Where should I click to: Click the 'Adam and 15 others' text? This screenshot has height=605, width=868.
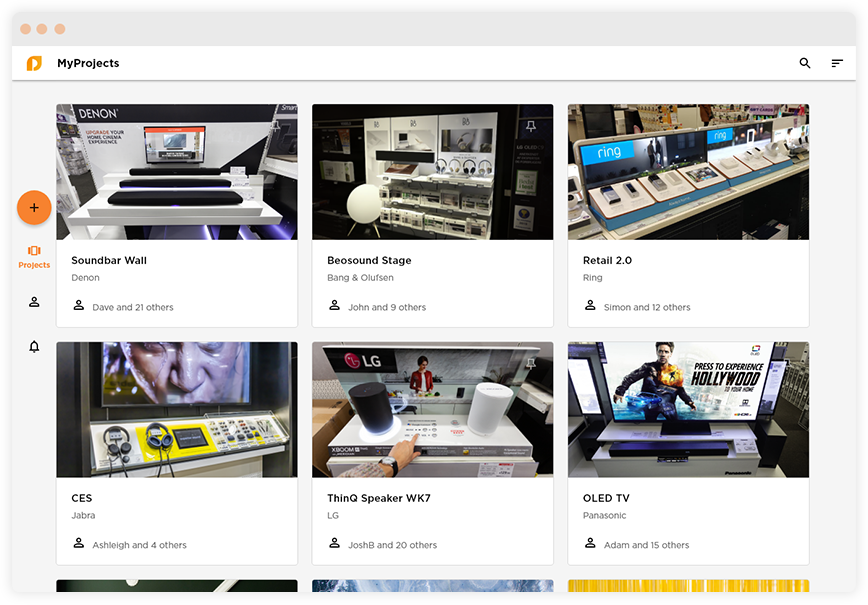click(647, 545)
